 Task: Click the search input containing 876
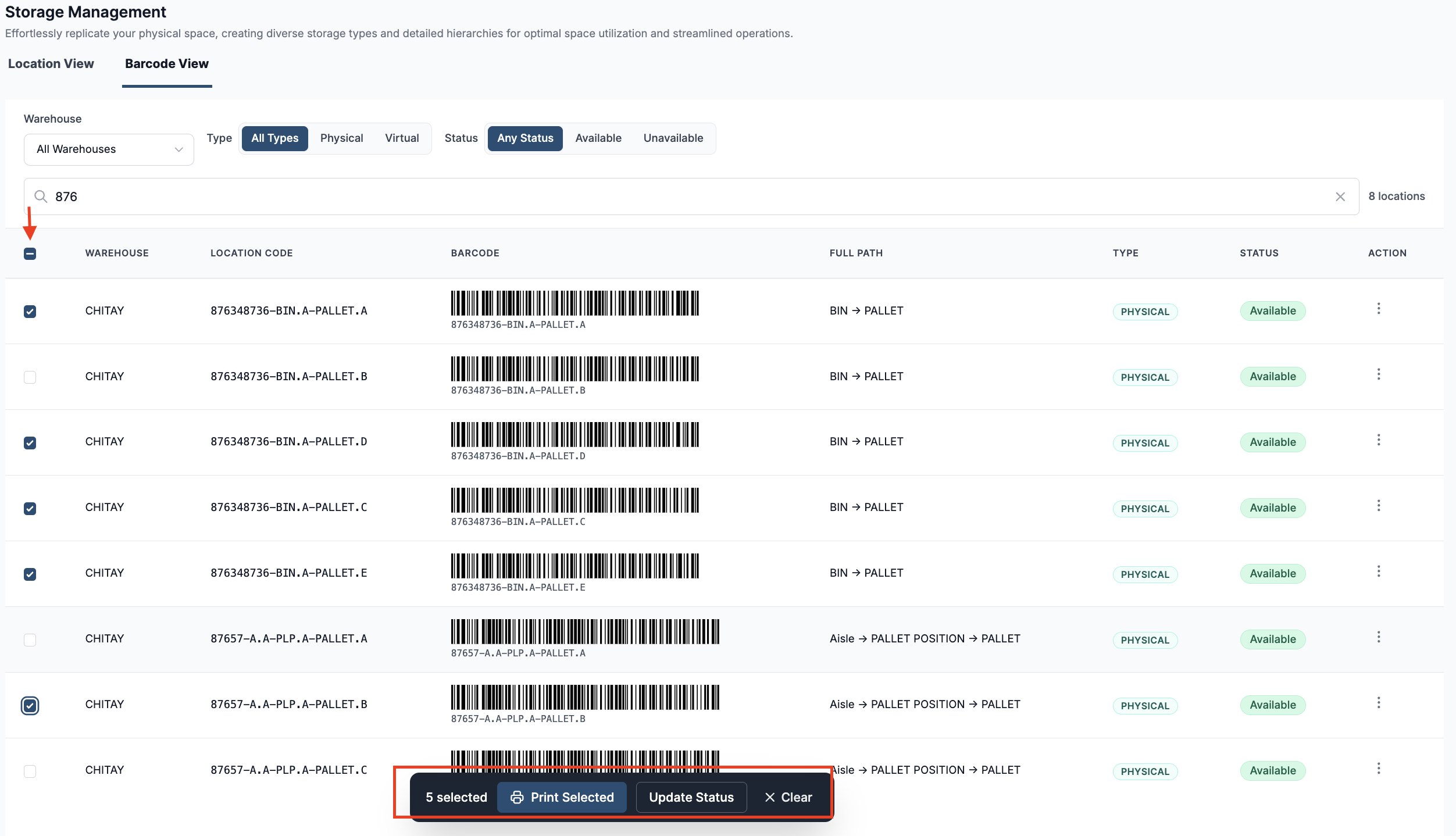[691, 197]
